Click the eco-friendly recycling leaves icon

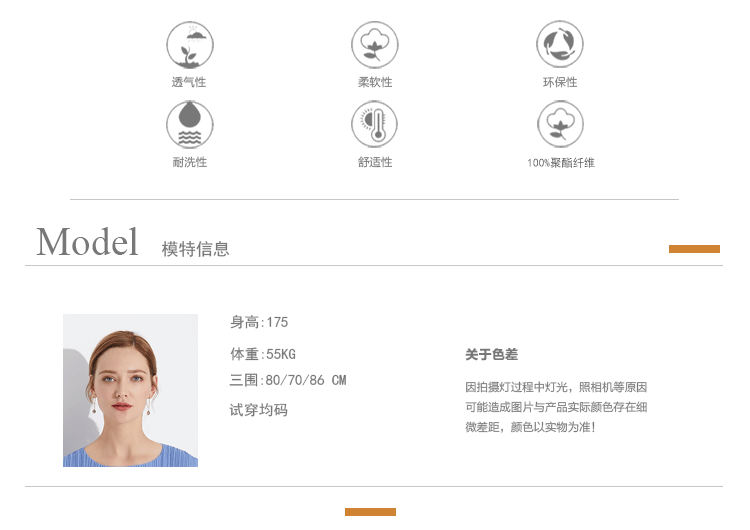coord(560,44)
